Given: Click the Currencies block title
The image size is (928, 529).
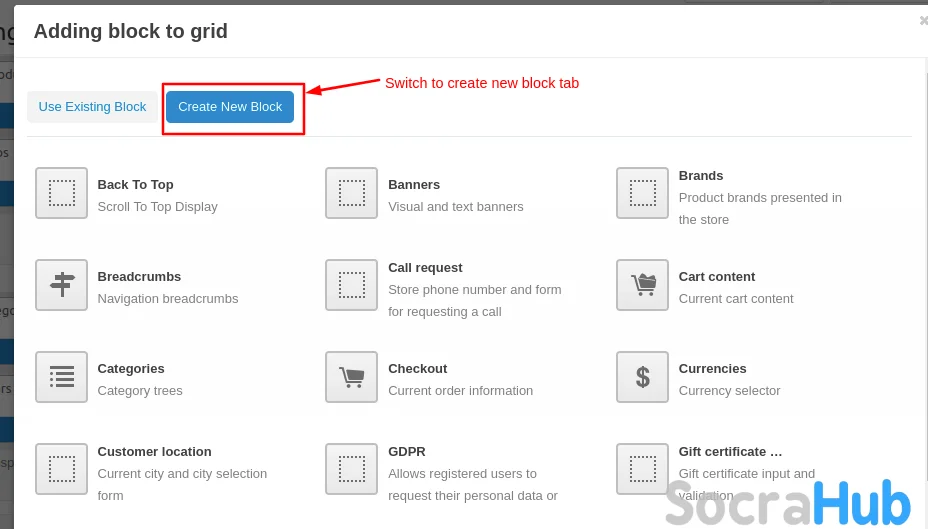Looking at the screenshot, I should click(x=712, y=369).
